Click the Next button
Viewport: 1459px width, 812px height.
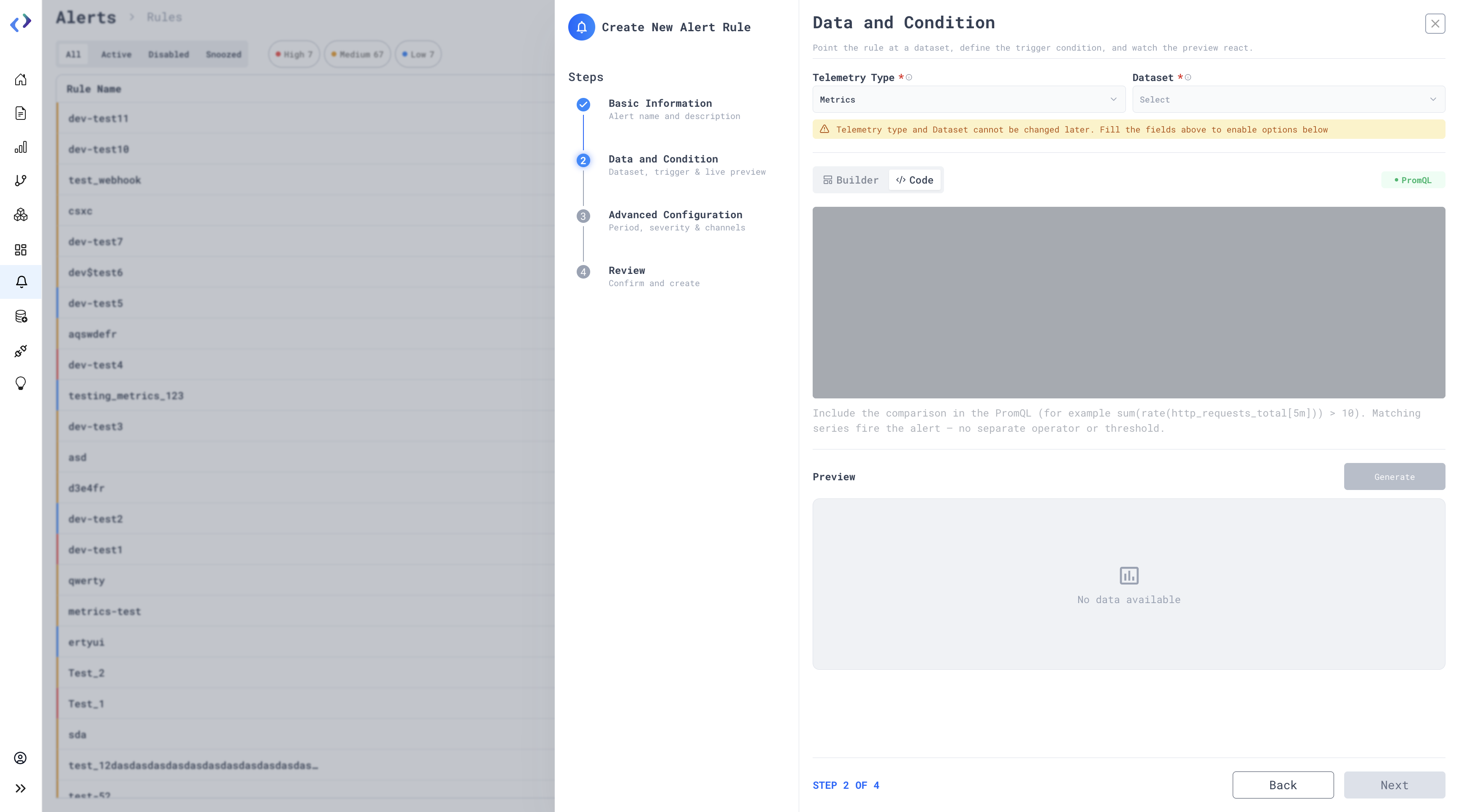(1394, 785)
